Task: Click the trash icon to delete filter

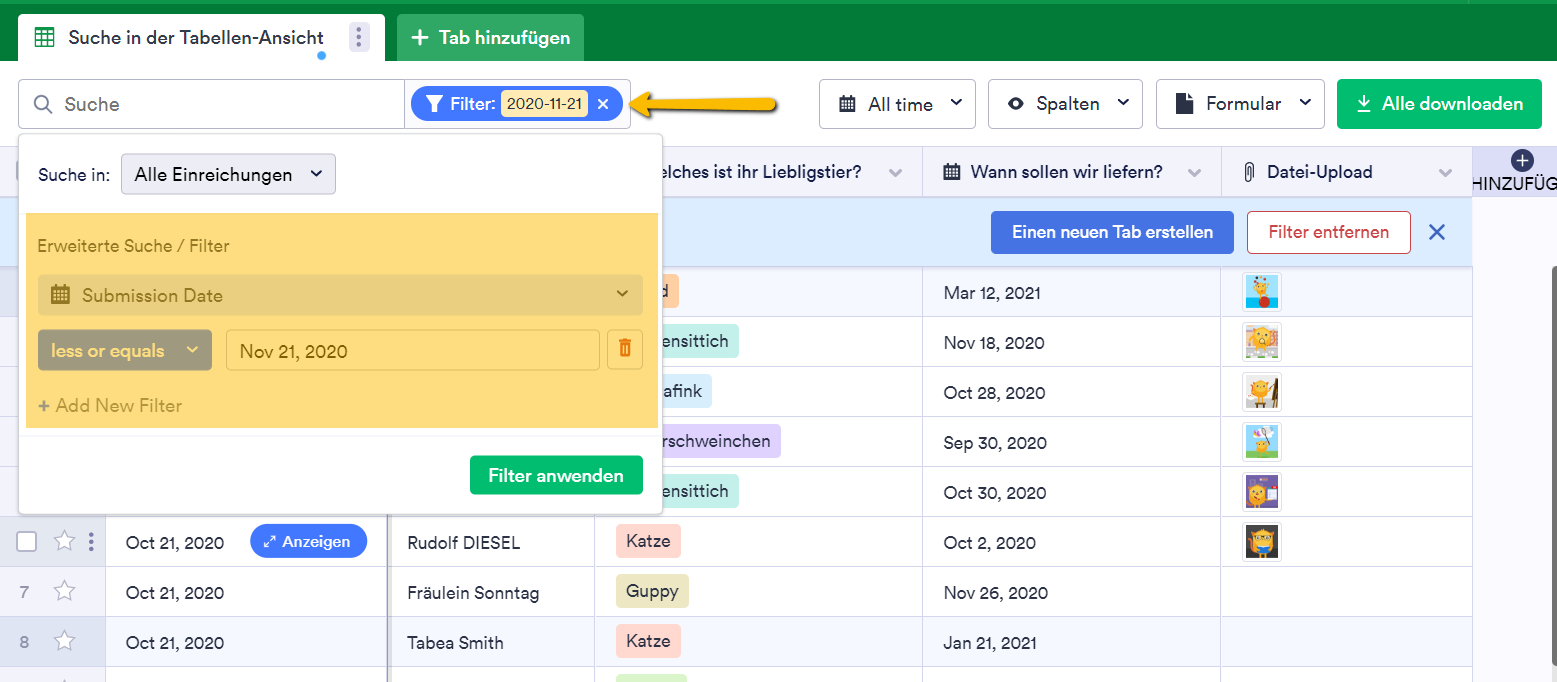Action: pos(625,350)
